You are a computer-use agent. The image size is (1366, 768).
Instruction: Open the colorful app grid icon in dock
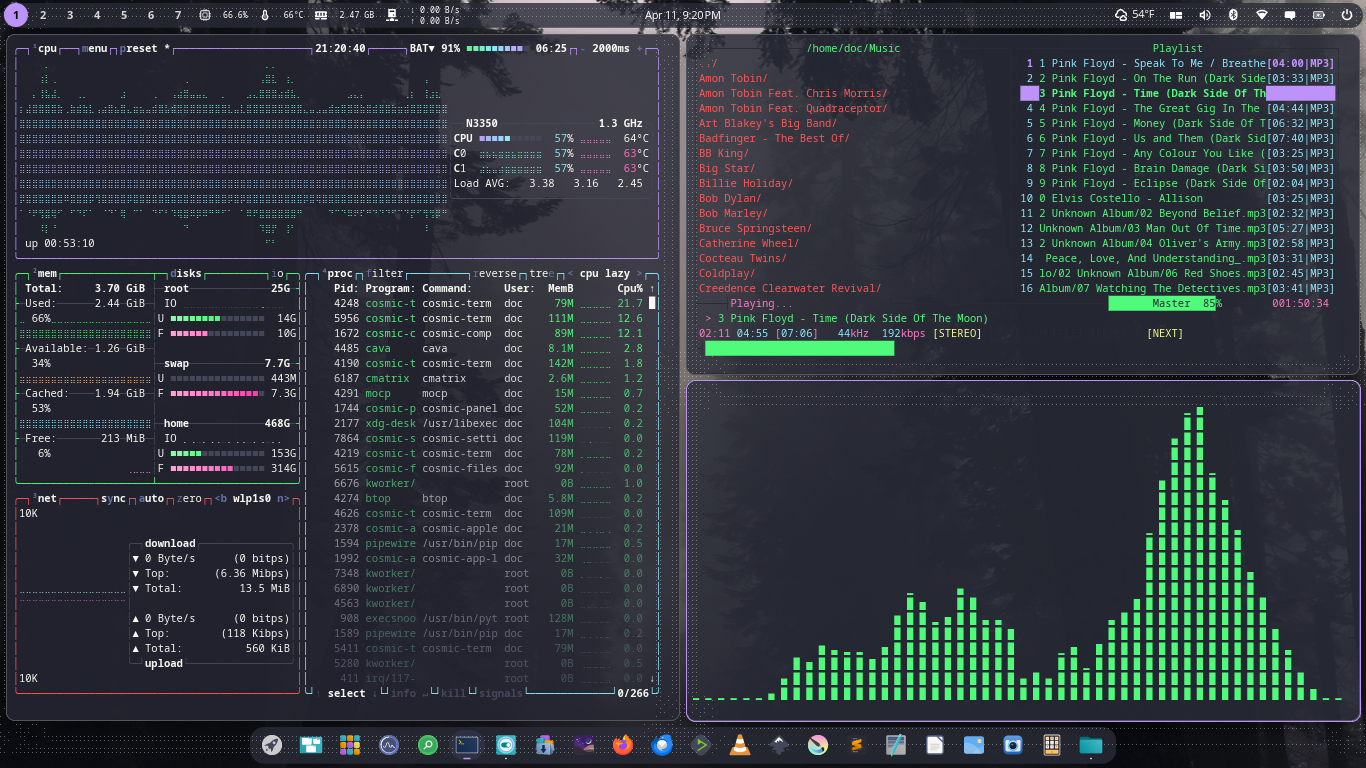349,745
